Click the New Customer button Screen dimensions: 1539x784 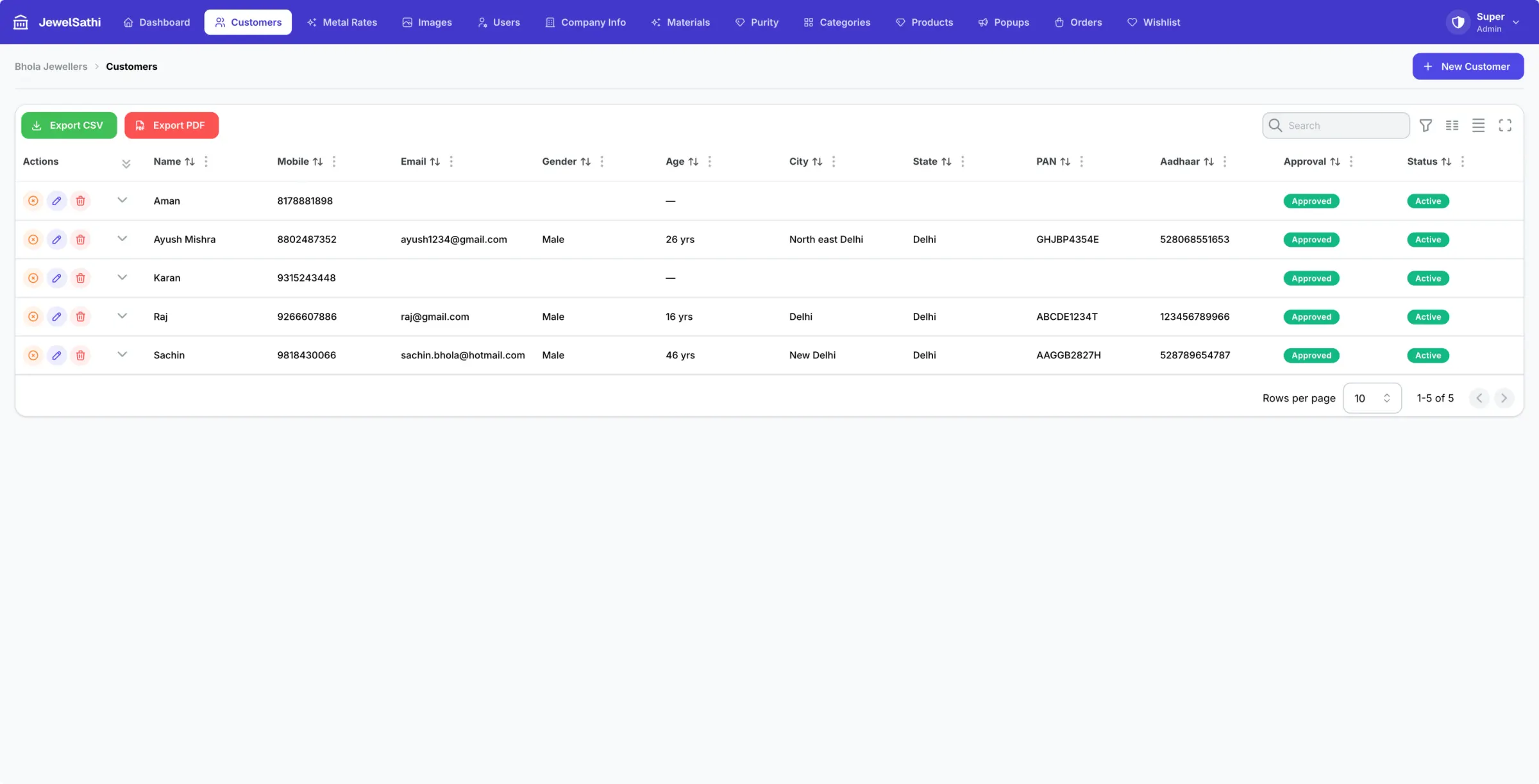(x=1468, y=66)
